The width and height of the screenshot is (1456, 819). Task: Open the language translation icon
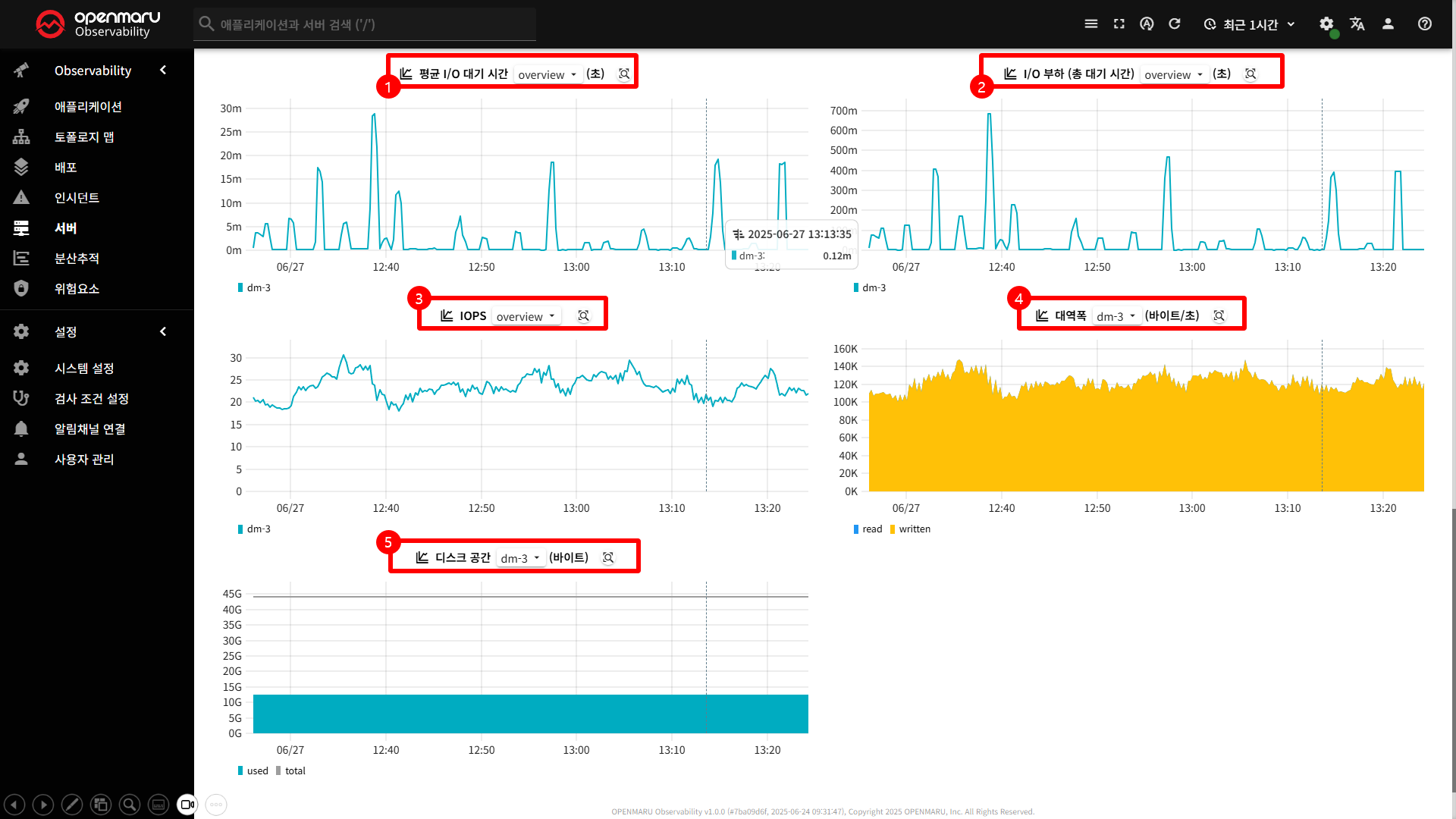1357,24
